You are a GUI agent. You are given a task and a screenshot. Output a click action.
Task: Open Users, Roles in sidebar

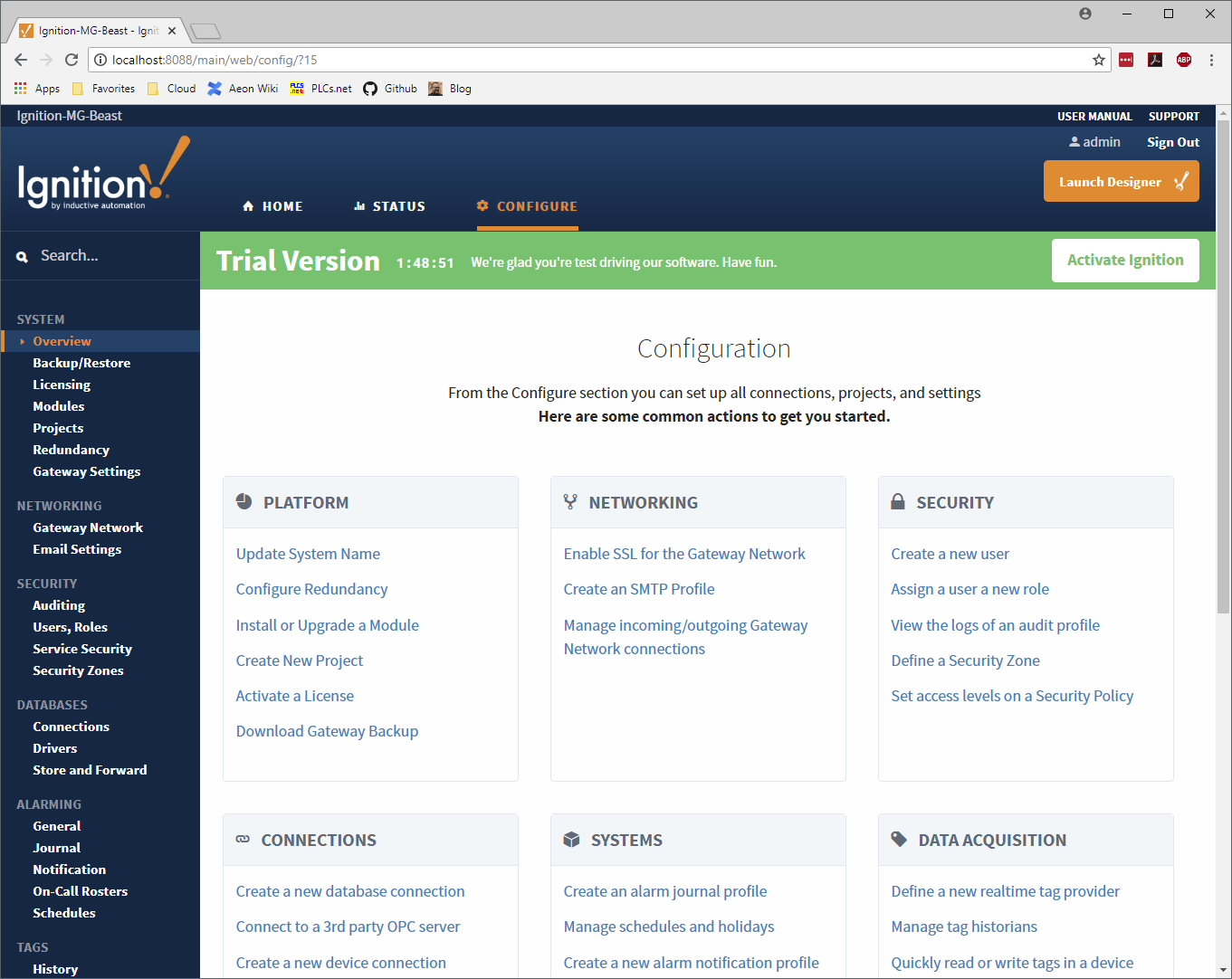[70, 627]
